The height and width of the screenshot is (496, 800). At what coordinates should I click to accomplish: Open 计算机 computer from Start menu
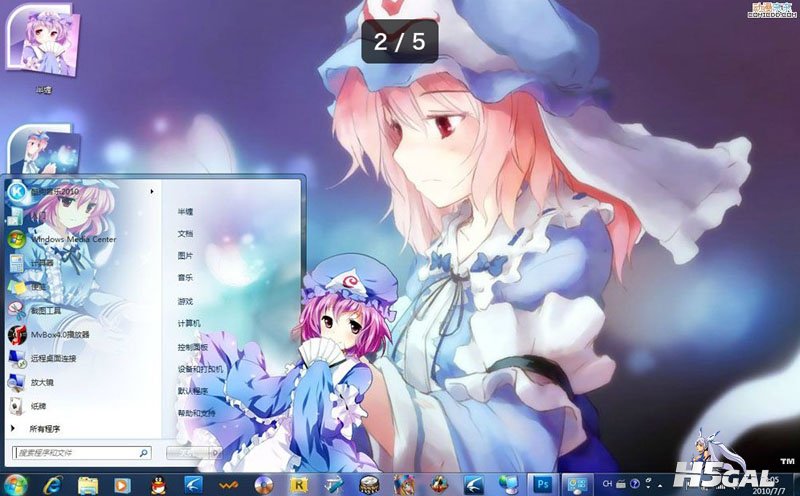tap(189, 324)
